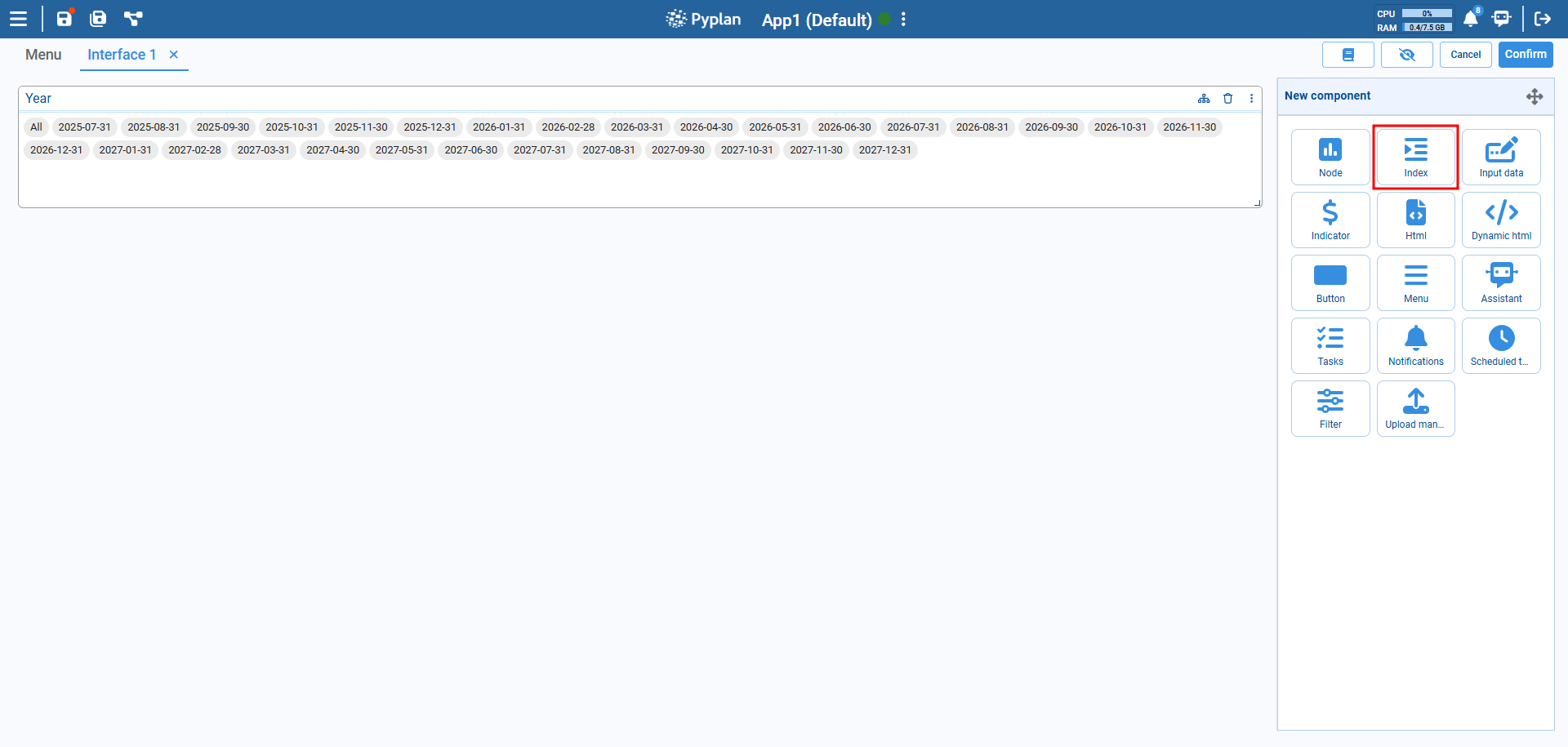Insert an Upload manager component
This screenshot has height=747, width=1568.
(x=1415, y=408)
